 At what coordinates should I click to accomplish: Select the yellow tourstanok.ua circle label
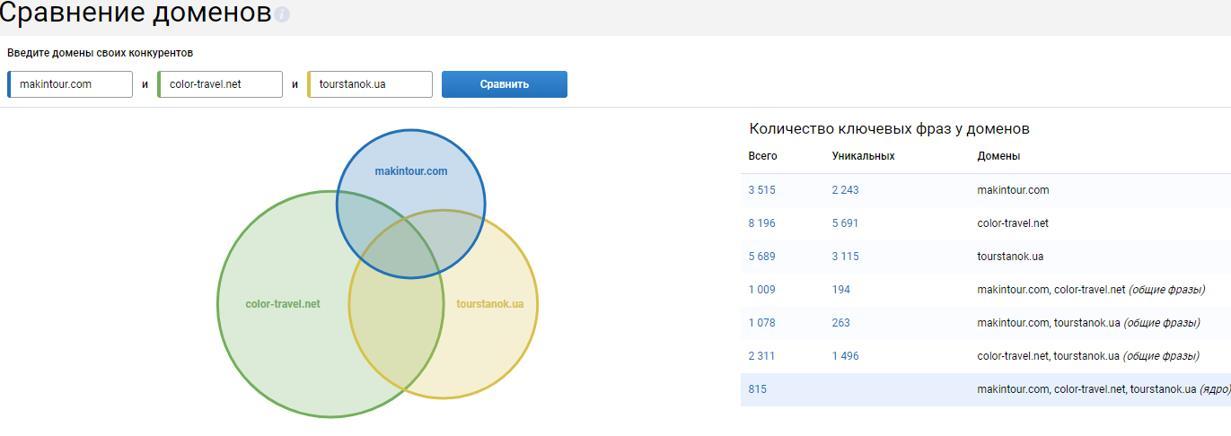(x=490, y=304)
